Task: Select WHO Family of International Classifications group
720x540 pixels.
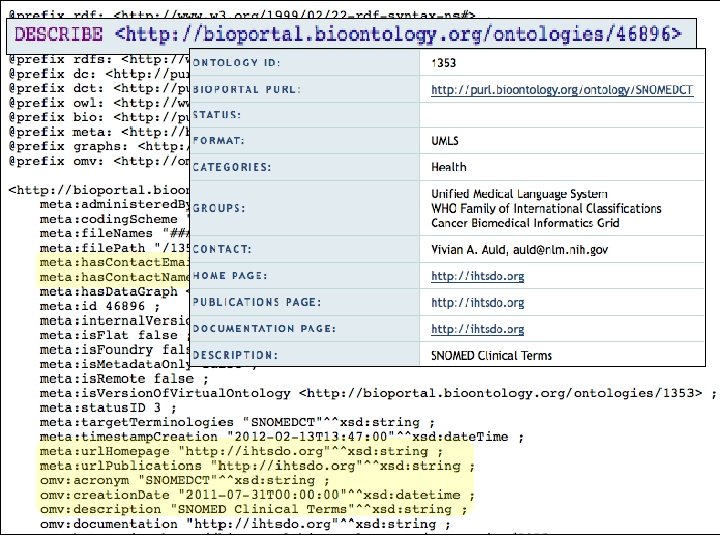Action: (546, 209)
